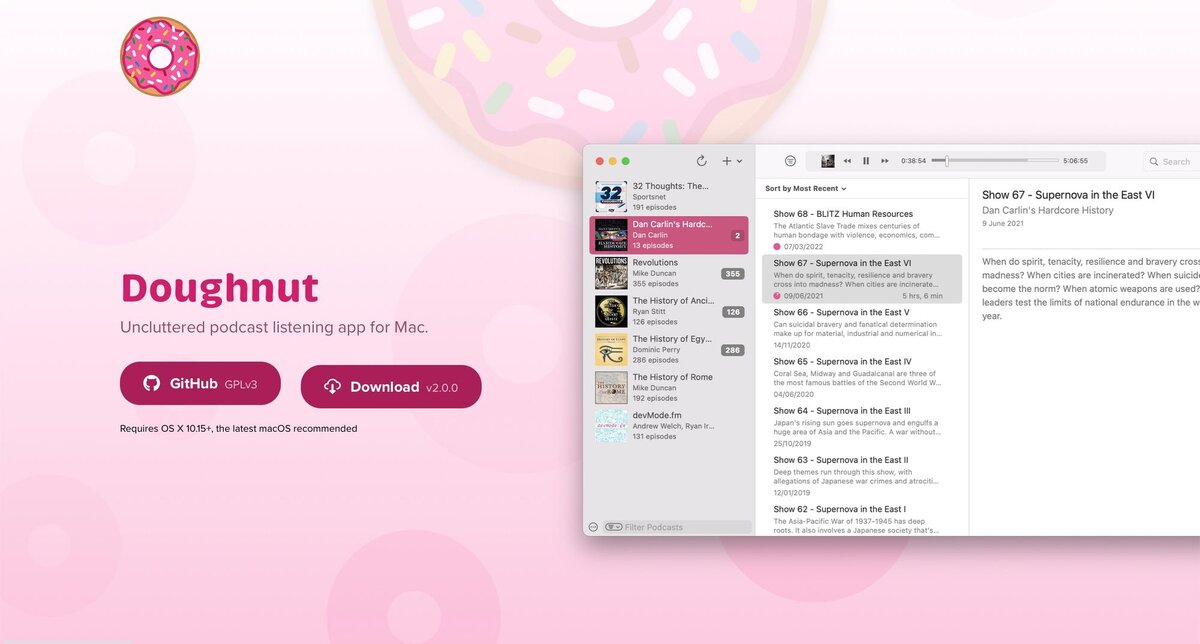Click the episode filter circle icon
Viewport: 1200px width, 644px height.
pos(790,161)
